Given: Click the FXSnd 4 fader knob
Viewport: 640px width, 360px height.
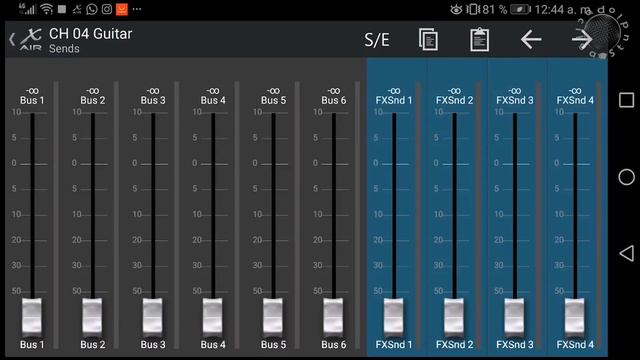Looking at the screenshot, I should (575, 316).
